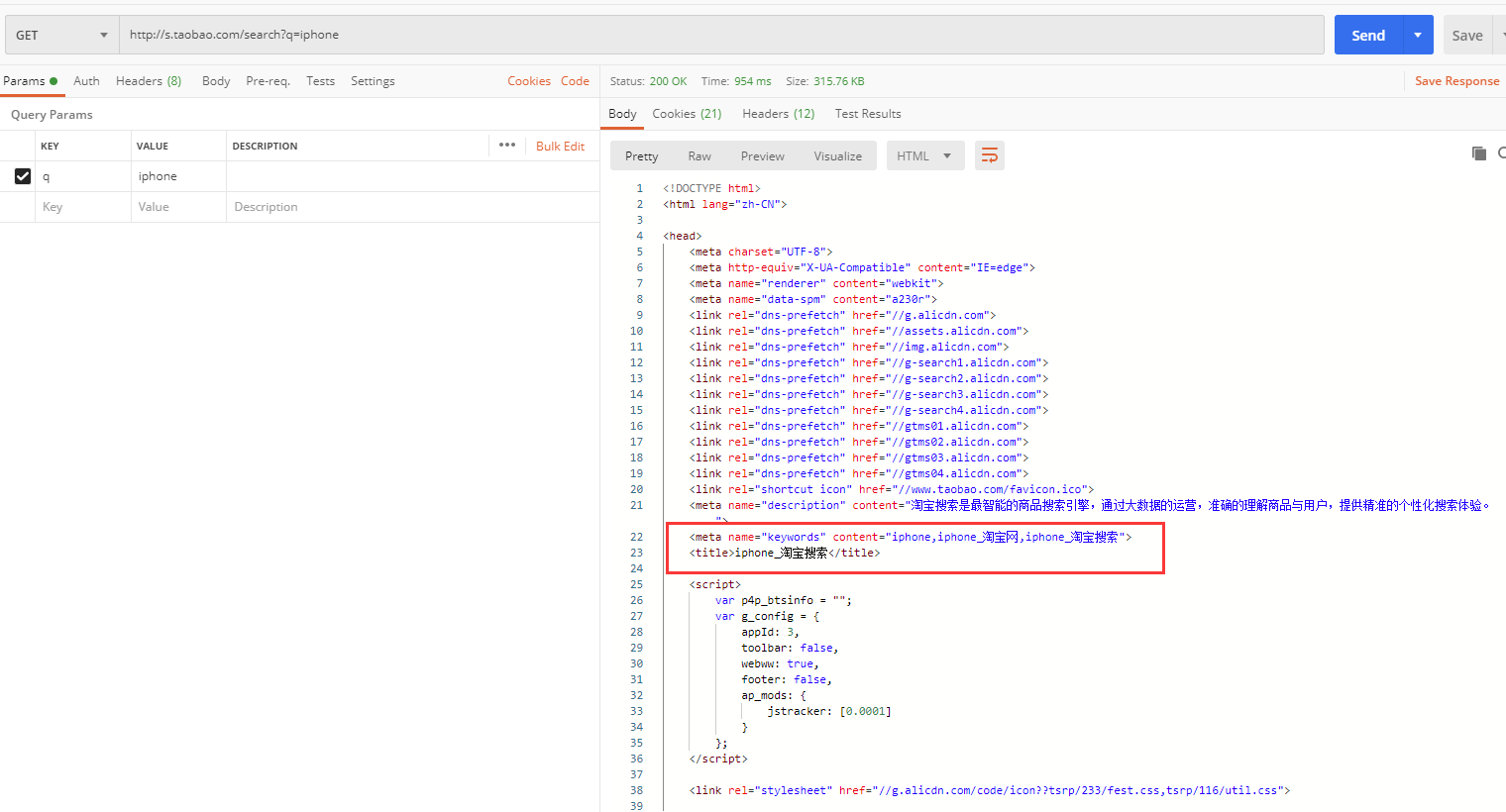Click the DESCRIPTION column header
This screenshot has height=812, width=1506.
(x=265, y=146)
